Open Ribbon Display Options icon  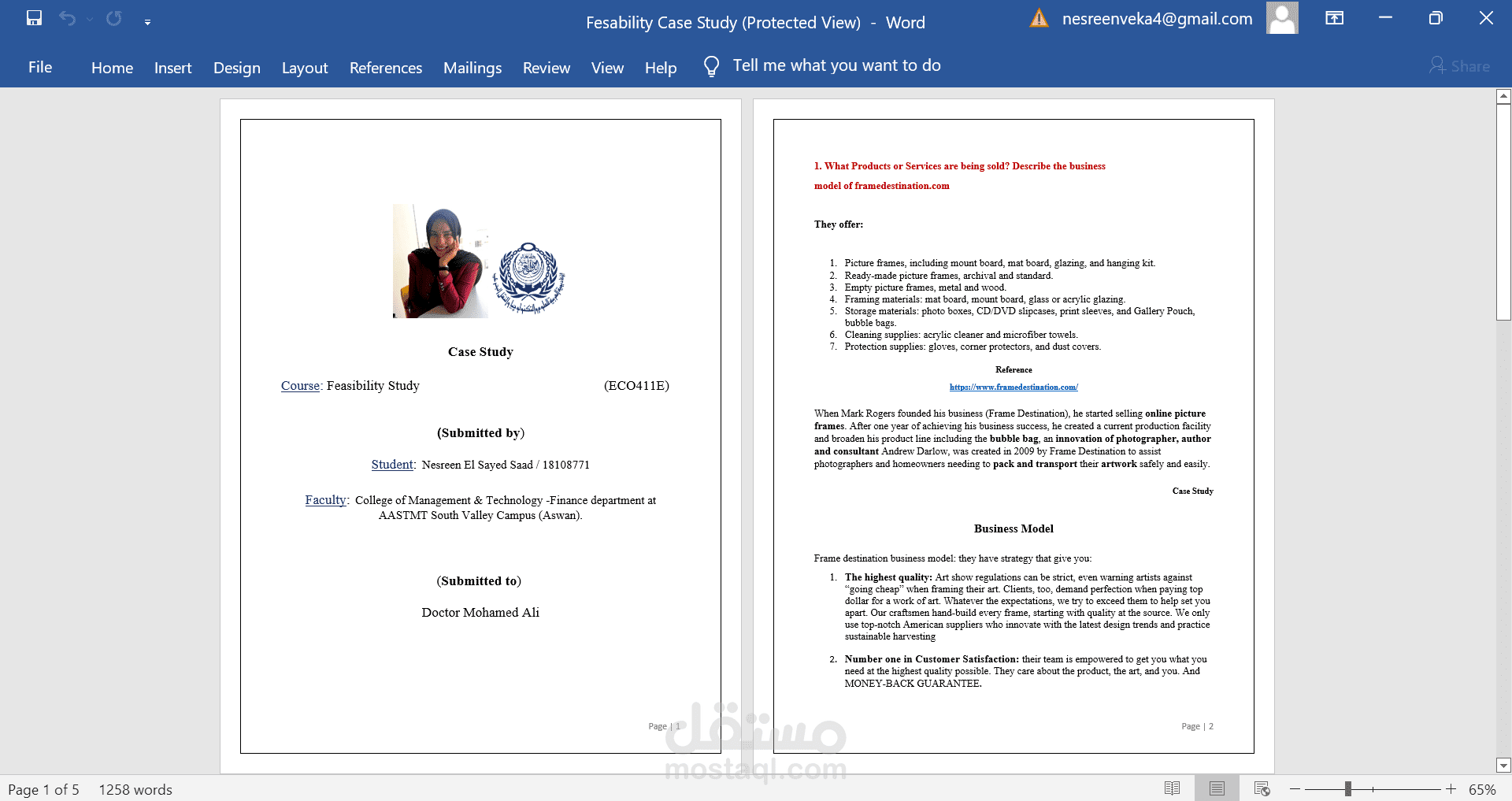tap(1334, 18)
